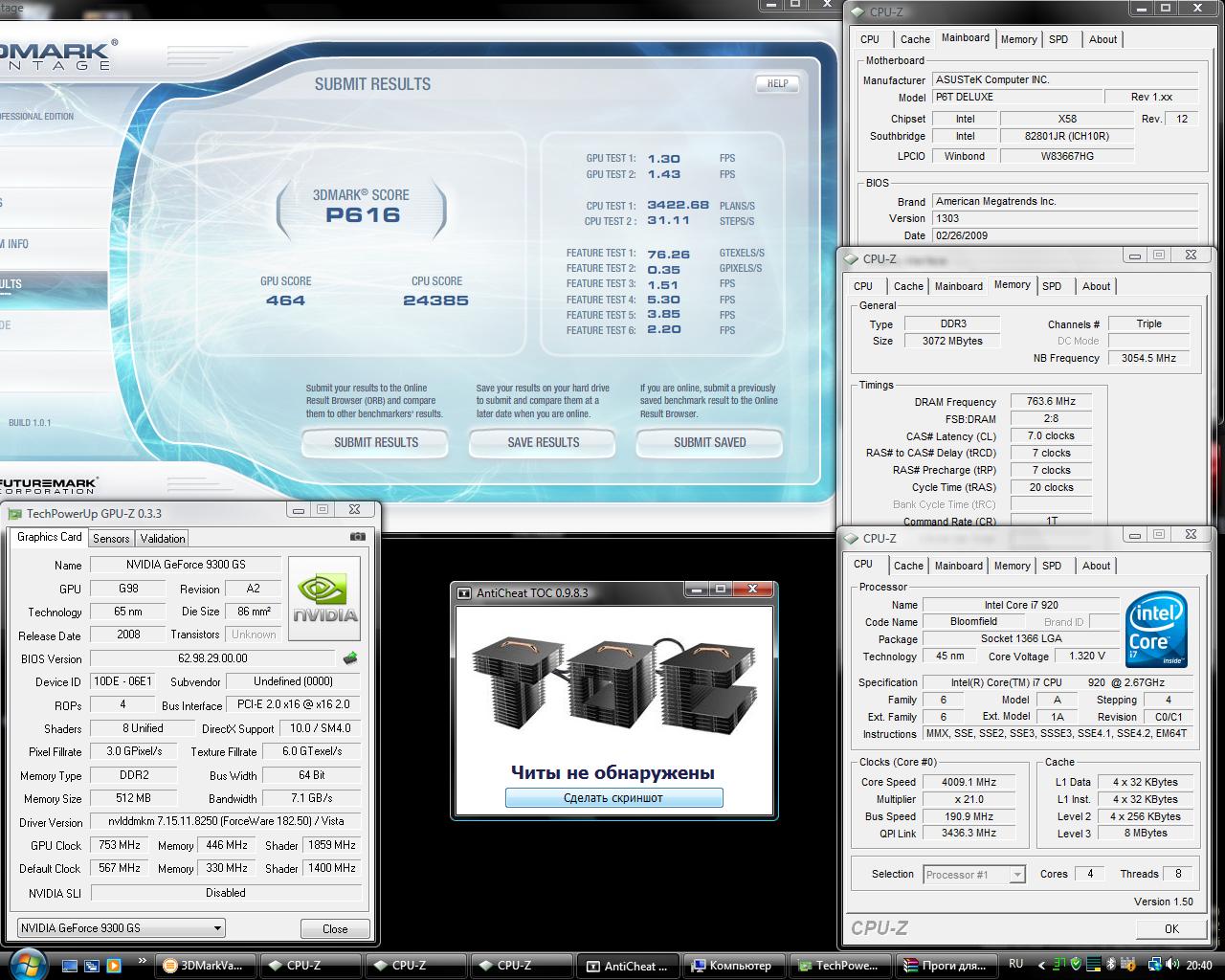This screenshot has width=1225, height=980.
Task: Click the Core Speed 4009.1 MHz value
Action: pos(969,782)
